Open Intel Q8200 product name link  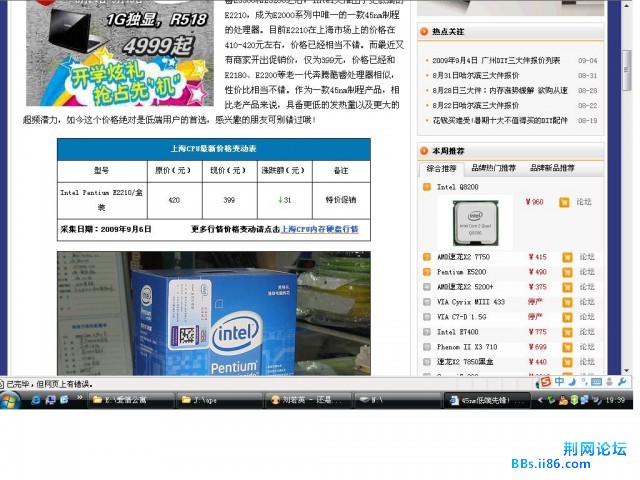click(x=458, y=187)
